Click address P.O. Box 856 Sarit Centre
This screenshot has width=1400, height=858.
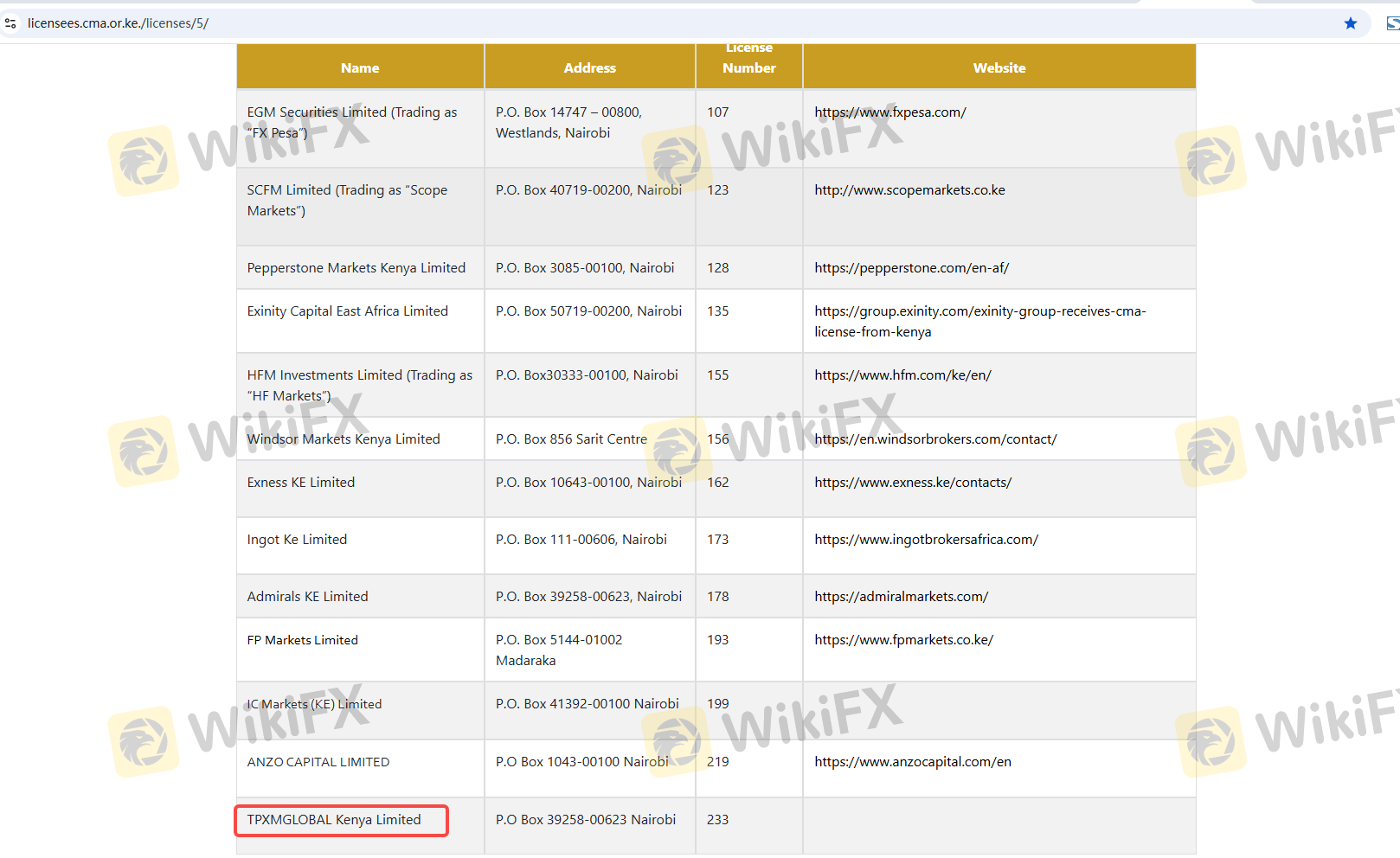(571, 439)
